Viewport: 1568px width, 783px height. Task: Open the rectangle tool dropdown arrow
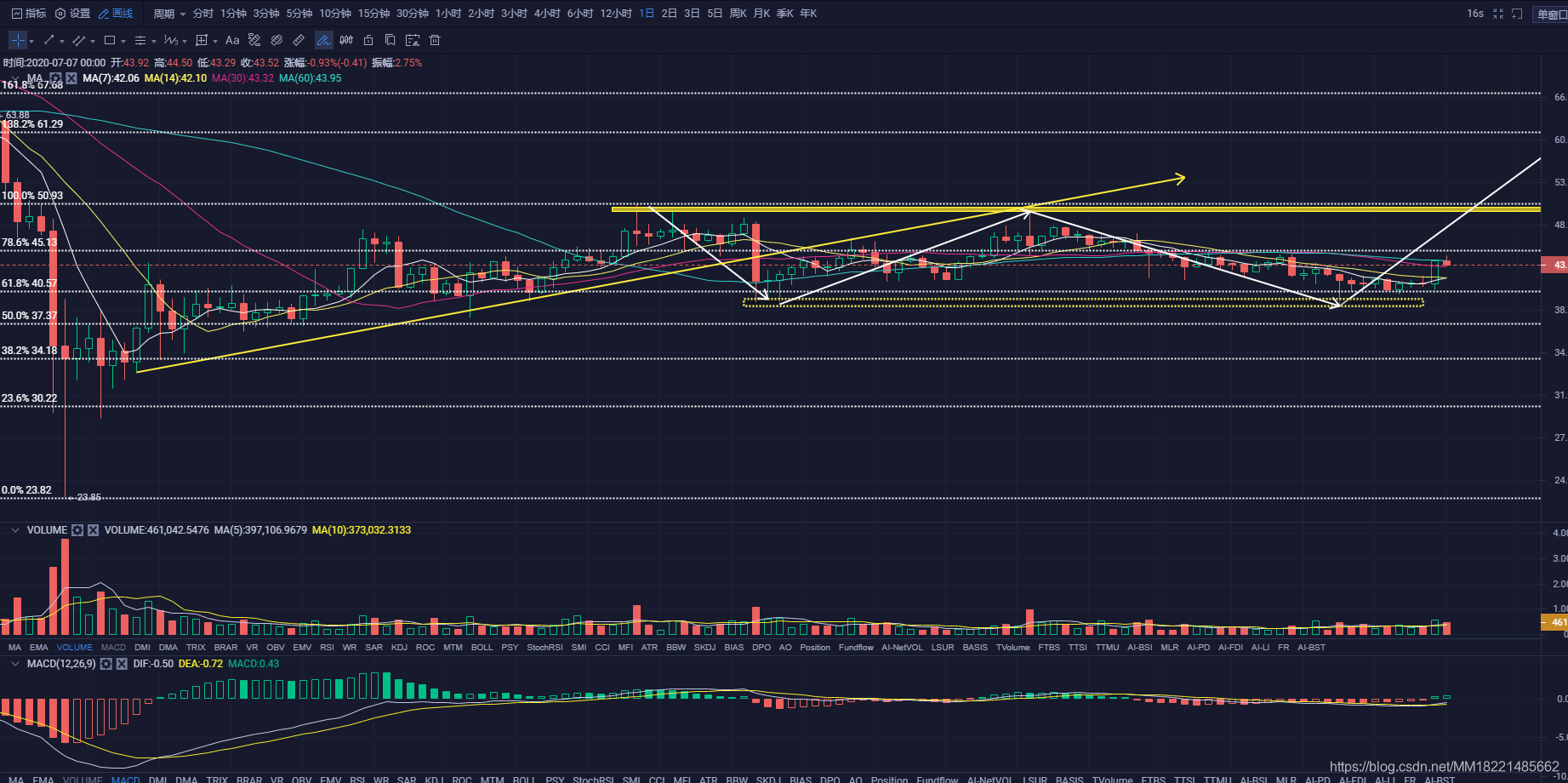click(x=123, y=41)
